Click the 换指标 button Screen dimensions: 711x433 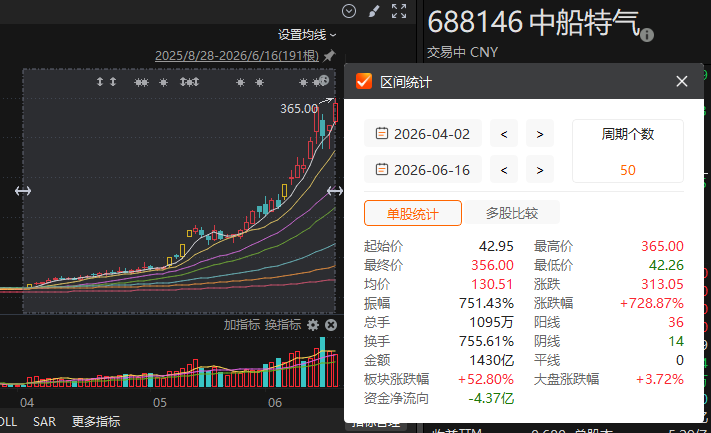[283, 325]
